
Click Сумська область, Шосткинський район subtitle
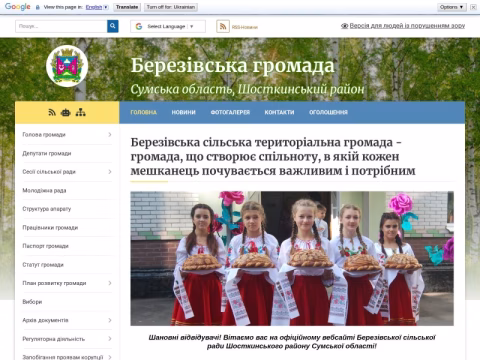pyautogui.click(x=247, y=89)
